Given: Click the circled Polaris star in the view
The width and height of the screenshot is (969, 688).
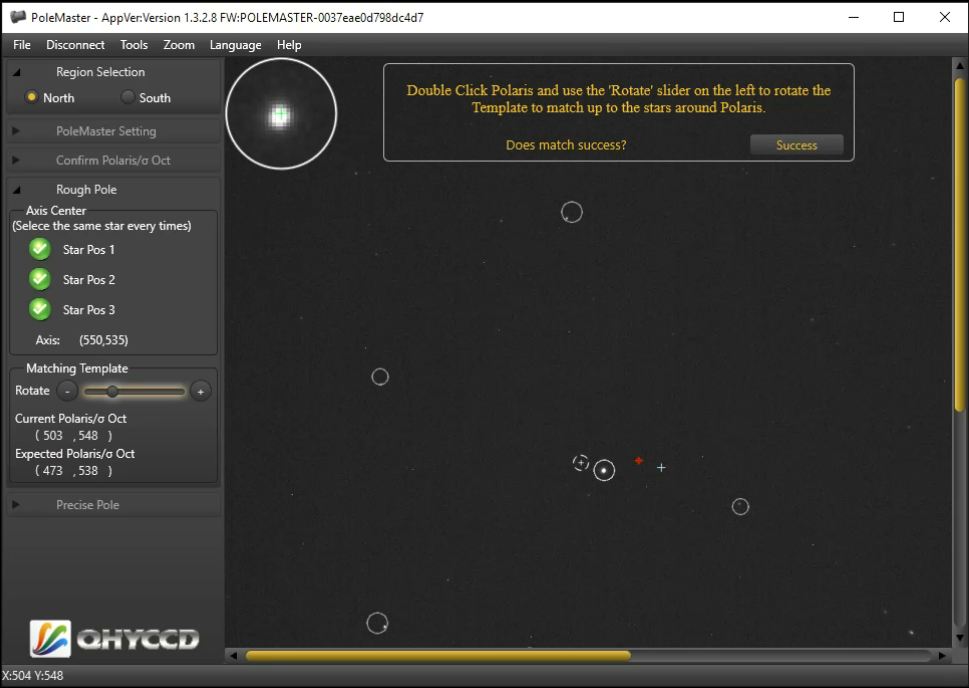Looking at the screenshot, I should pos(604,470).
